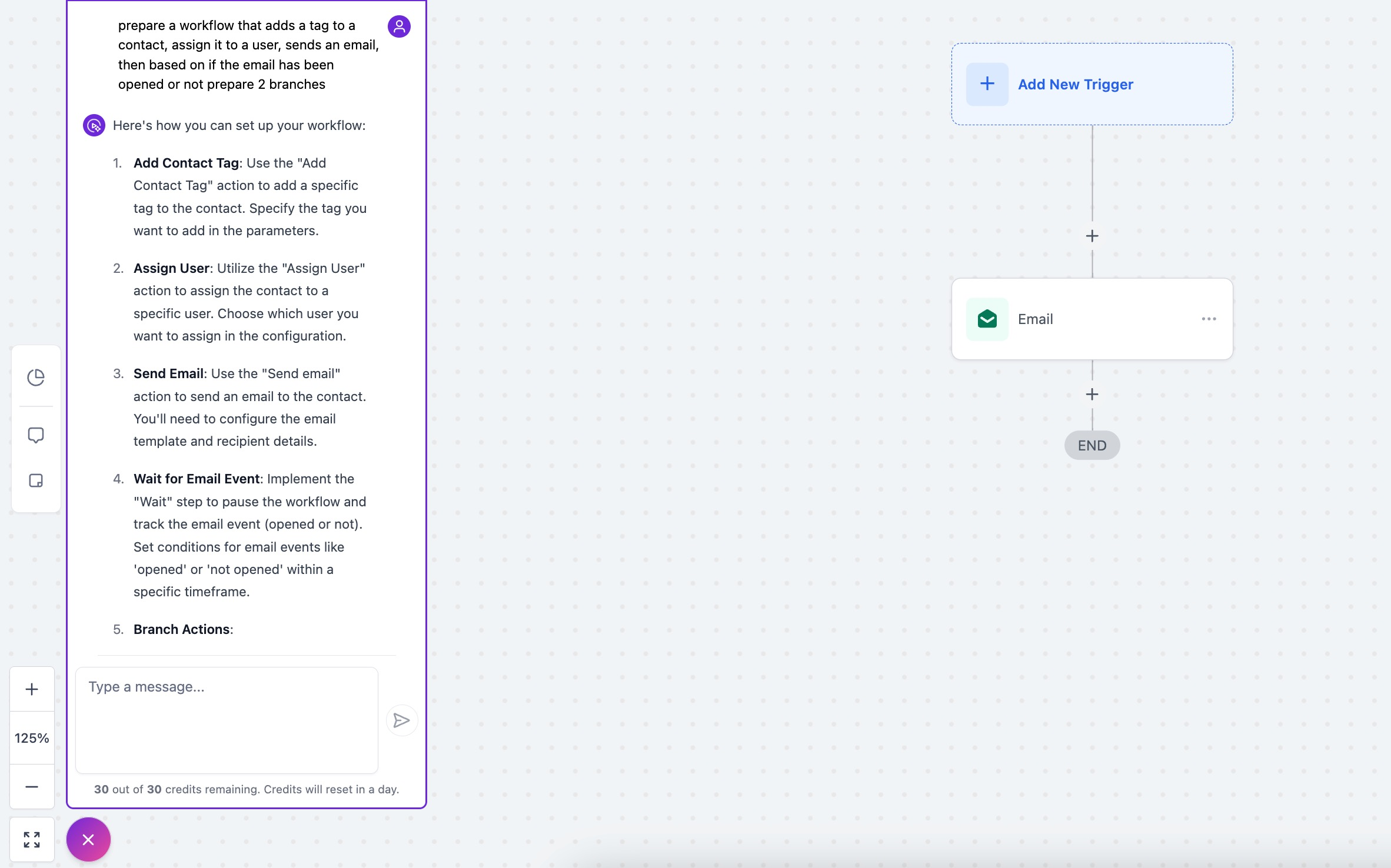
Task: Click the zoom out minus button
Action: (32, 786)
